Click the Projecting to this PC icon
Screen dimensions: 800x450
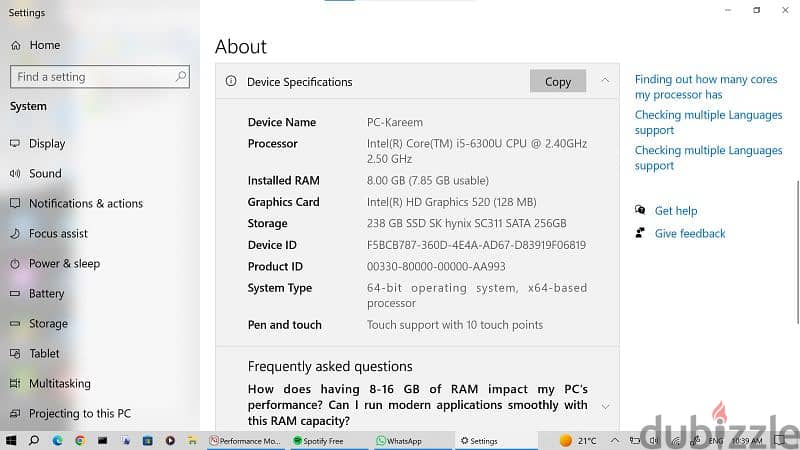(x=15, y=413)
